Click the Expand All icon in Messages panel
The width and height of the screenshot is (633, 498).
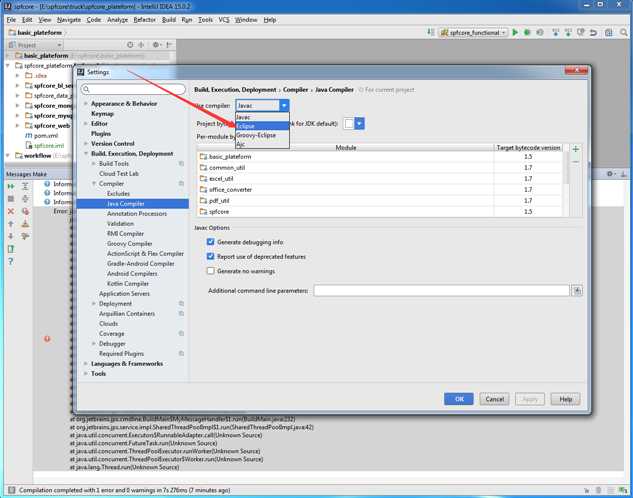pyautogui.click(x=25, y=186)
